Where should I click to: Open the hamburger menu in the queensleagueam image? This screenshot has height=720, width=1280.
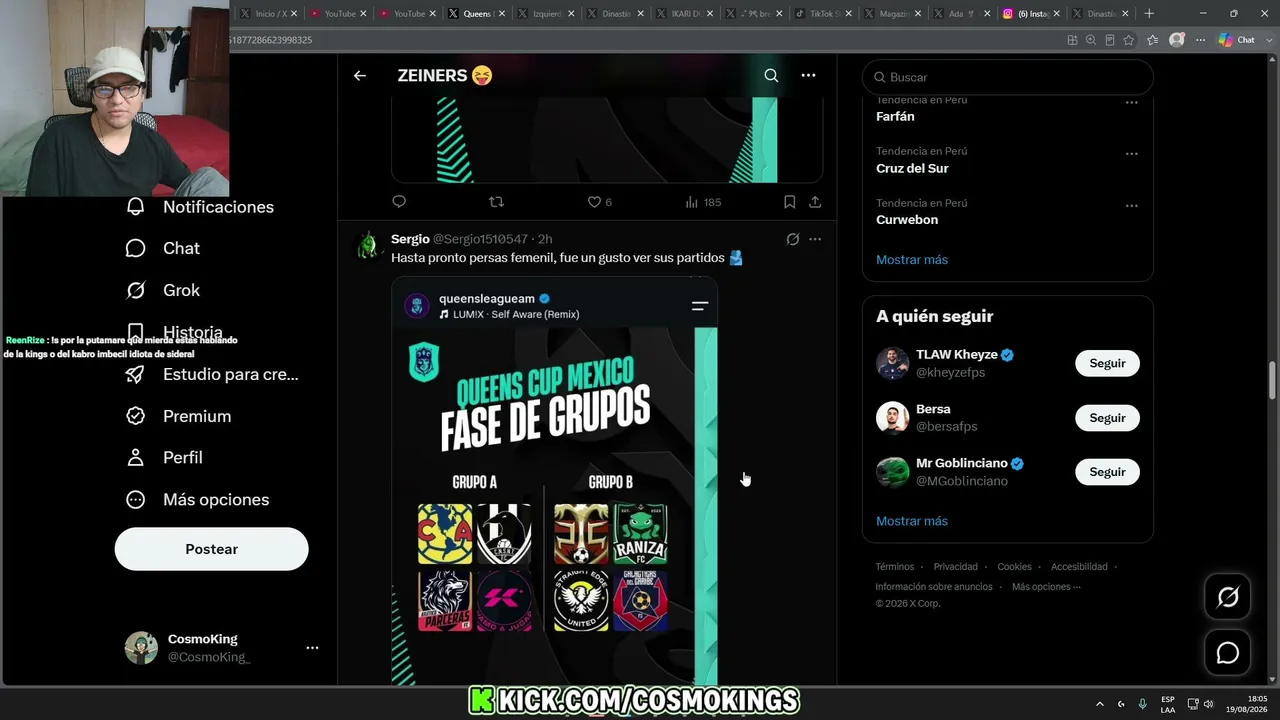coord(700,306)
